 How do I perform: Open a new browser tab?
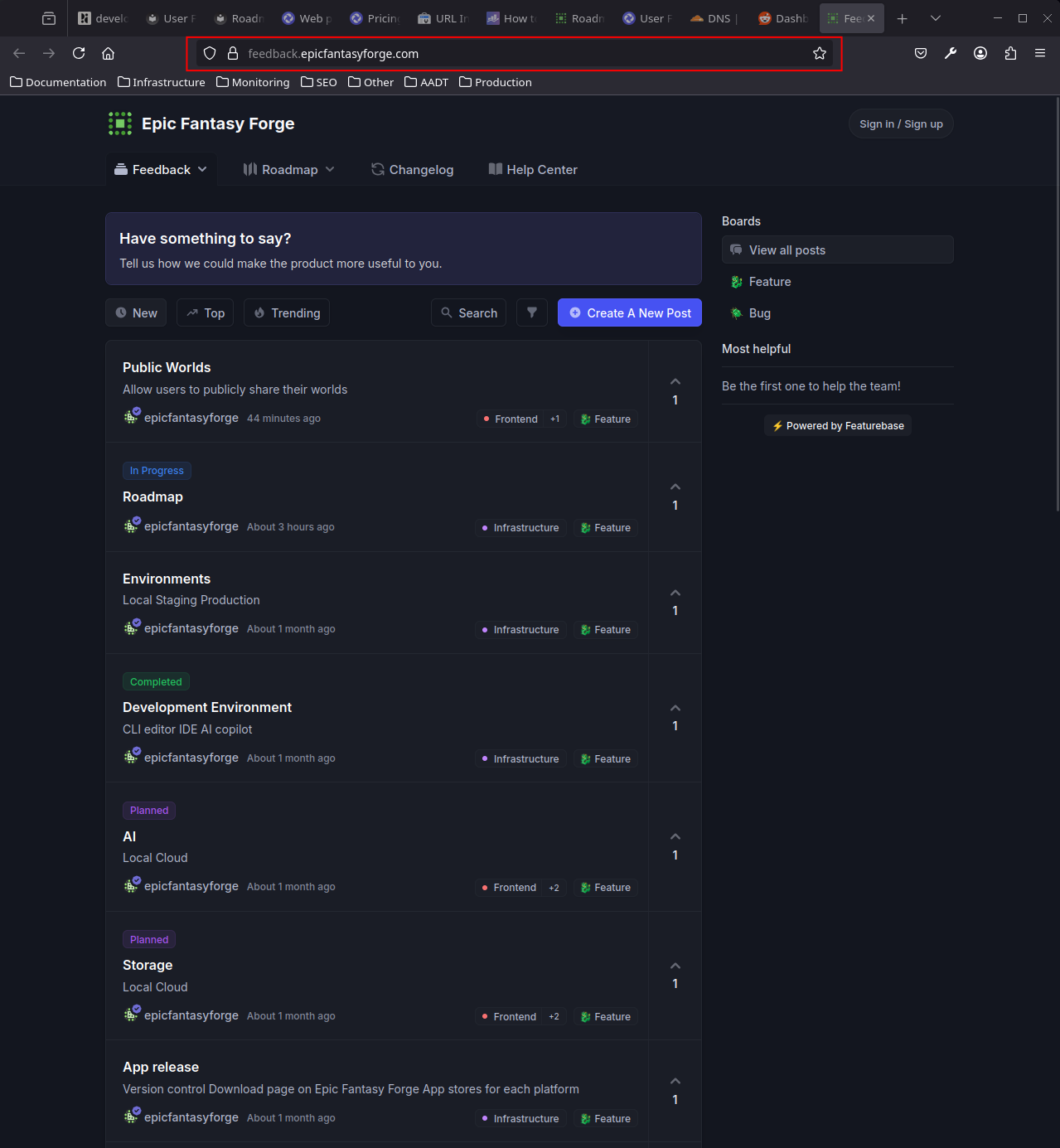pyautogui.click(x=903, y=18)
